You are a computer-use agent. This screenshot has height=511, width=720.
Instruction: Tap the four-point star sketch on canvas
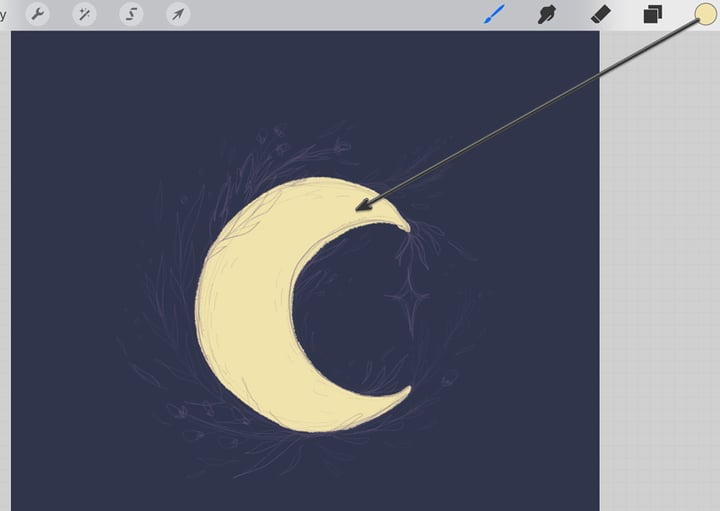(x=408, y=297)
